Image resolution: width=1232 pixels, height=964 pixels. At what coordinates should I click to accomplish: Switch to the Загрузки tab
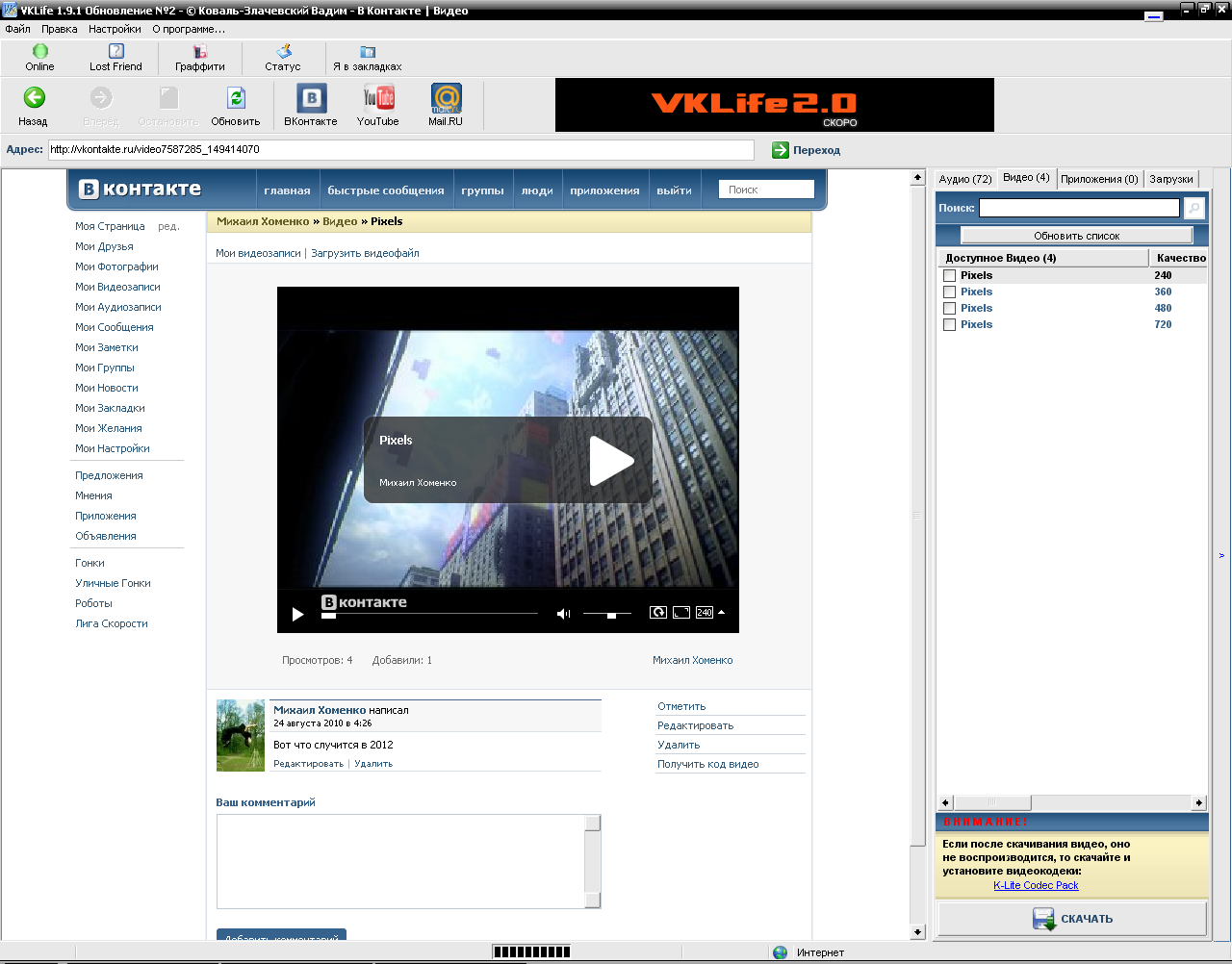pos(1170,179)
